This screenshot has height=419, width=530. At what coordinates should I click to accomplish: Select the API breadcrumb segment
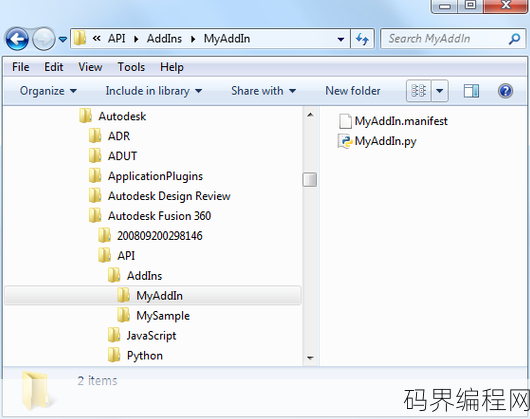(117, 39)
